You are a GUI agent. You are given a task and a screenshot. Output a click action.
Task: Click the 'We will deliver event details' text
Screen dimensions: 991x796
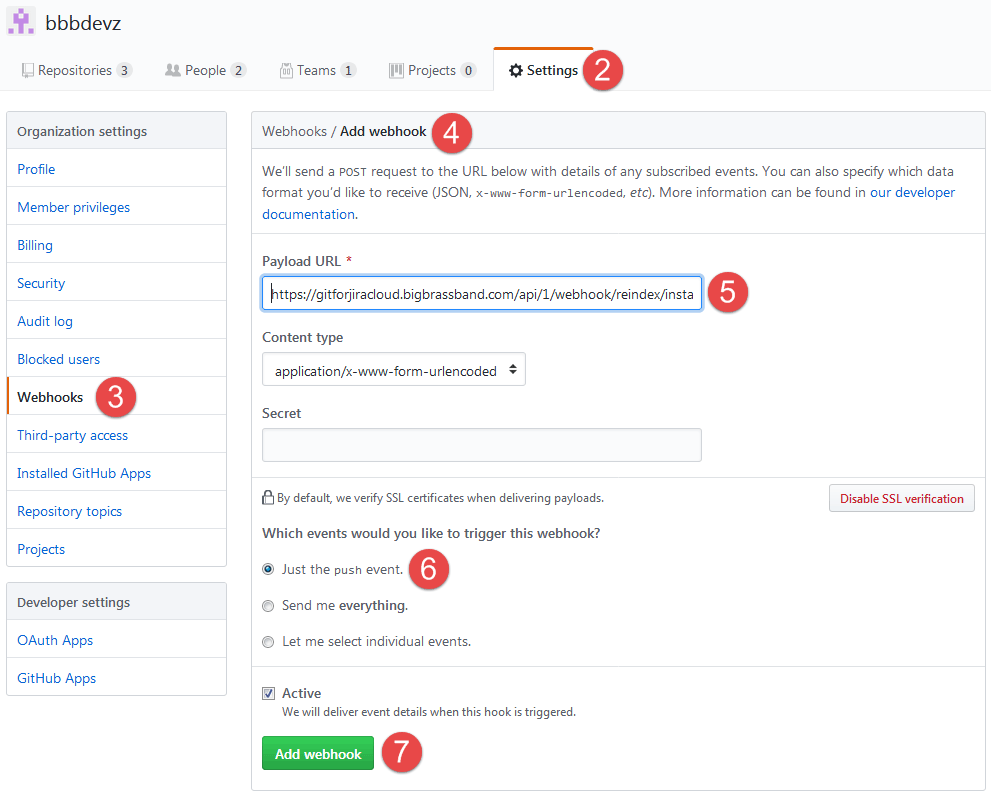pyautogui.click(x=429, y=712)
